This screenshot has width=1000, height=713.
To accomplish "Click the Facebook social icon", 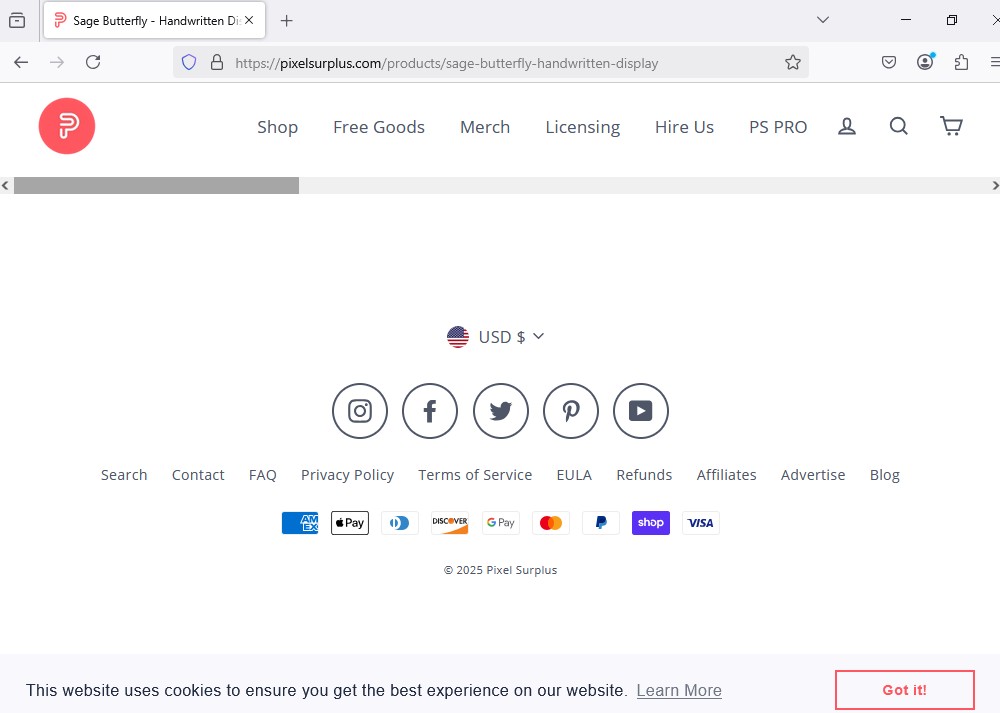I will tap(430, 411).
